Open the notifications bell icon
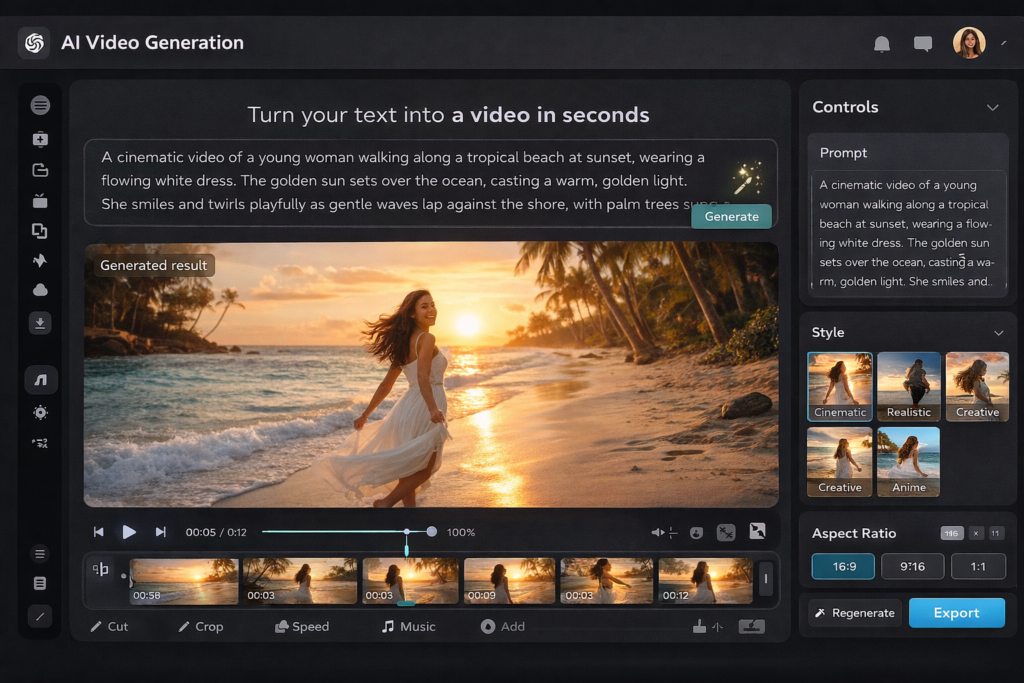Image resolution: width=1024 pixels, height=683 pixels. [882, 43]
